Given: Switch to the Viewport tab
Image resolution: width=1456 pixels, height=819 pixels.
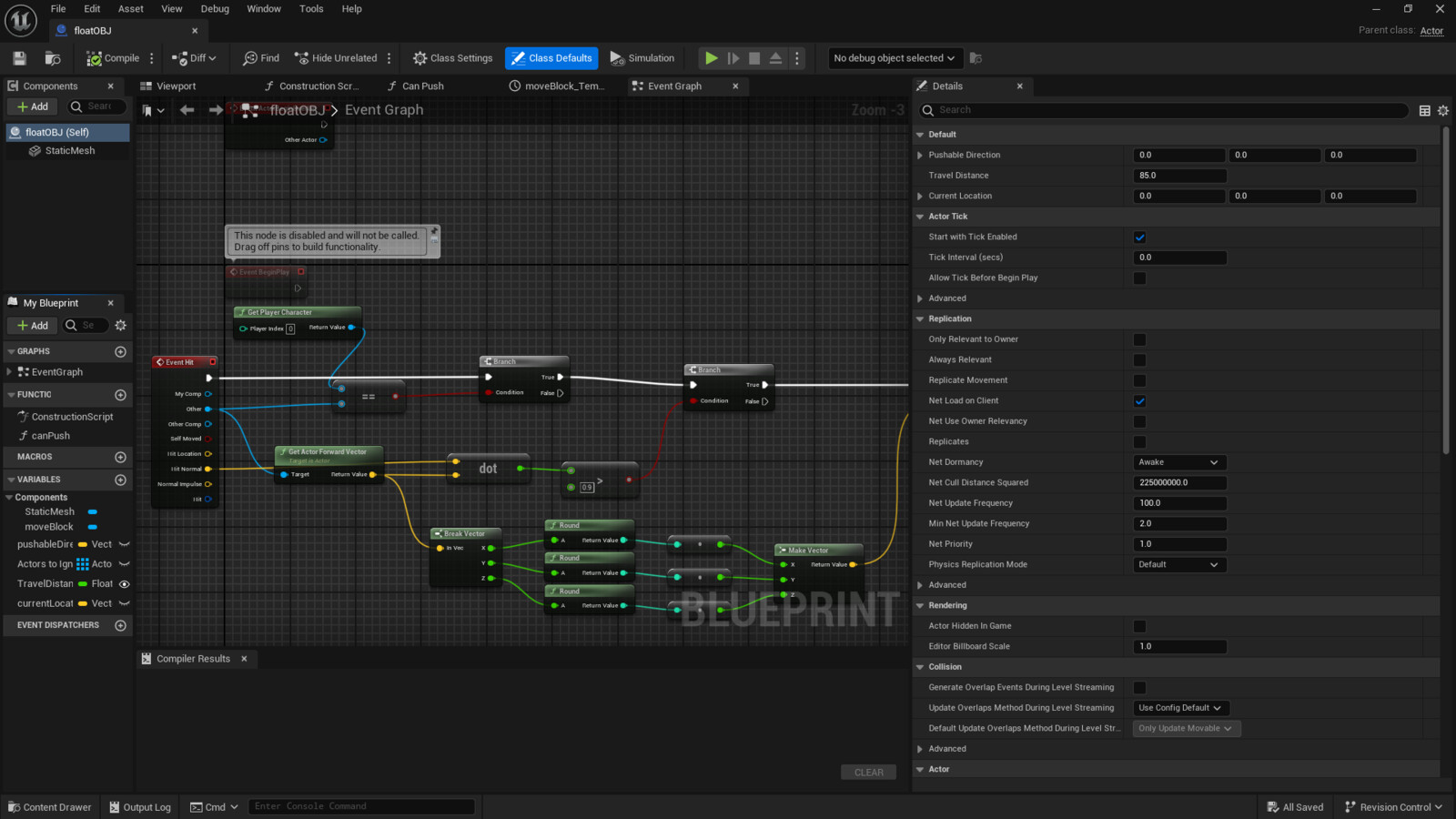Looking at the screenshot, I should pos(177,86).
